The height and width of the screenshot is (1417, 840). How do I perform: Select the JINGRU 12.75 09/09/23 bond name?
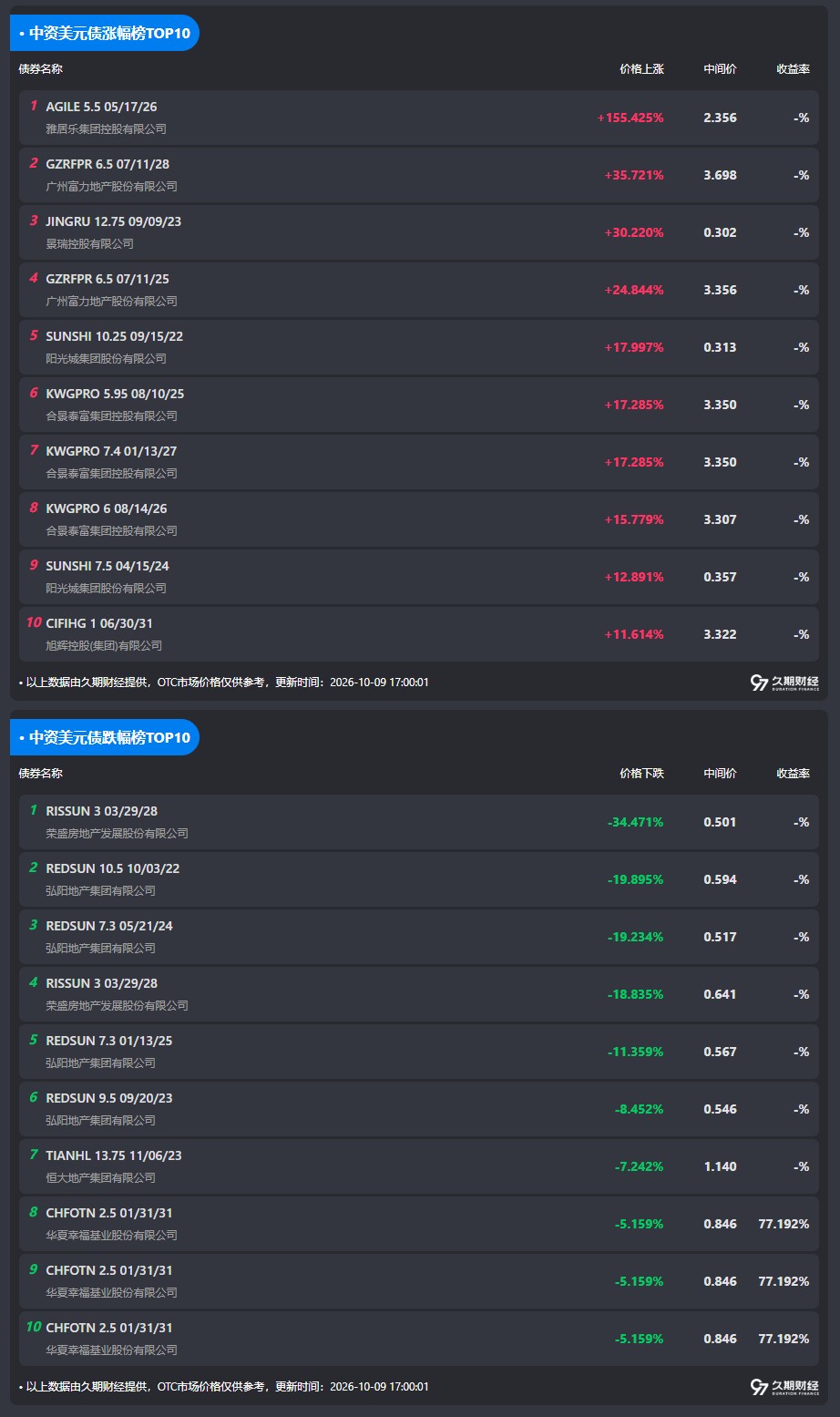pyautogui.click(x=114, y=221)
